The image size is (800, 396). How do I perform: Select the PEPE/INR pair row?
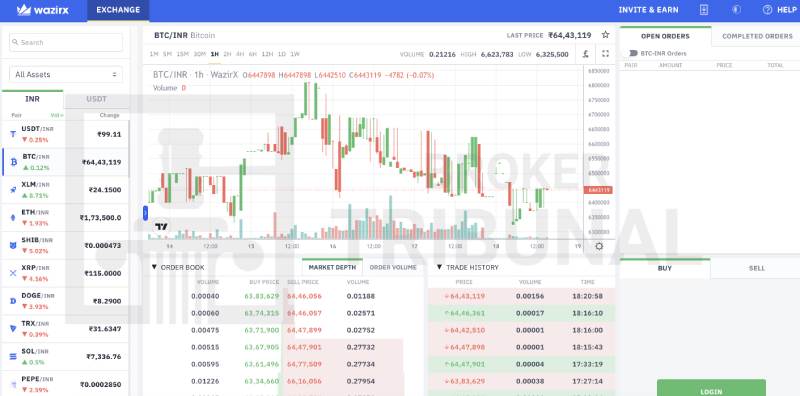click(65, 384)
